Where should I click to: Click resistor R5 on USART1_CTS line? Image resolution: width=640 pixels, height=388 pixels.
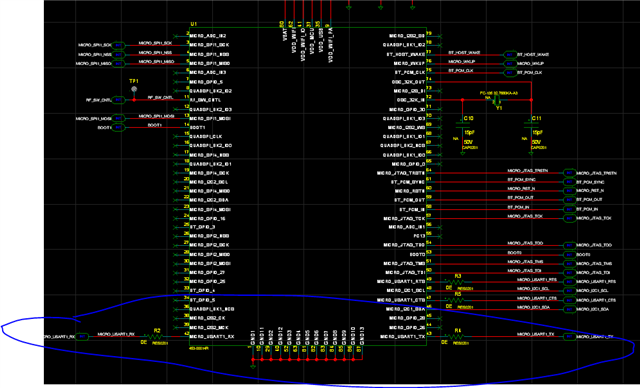456,300
